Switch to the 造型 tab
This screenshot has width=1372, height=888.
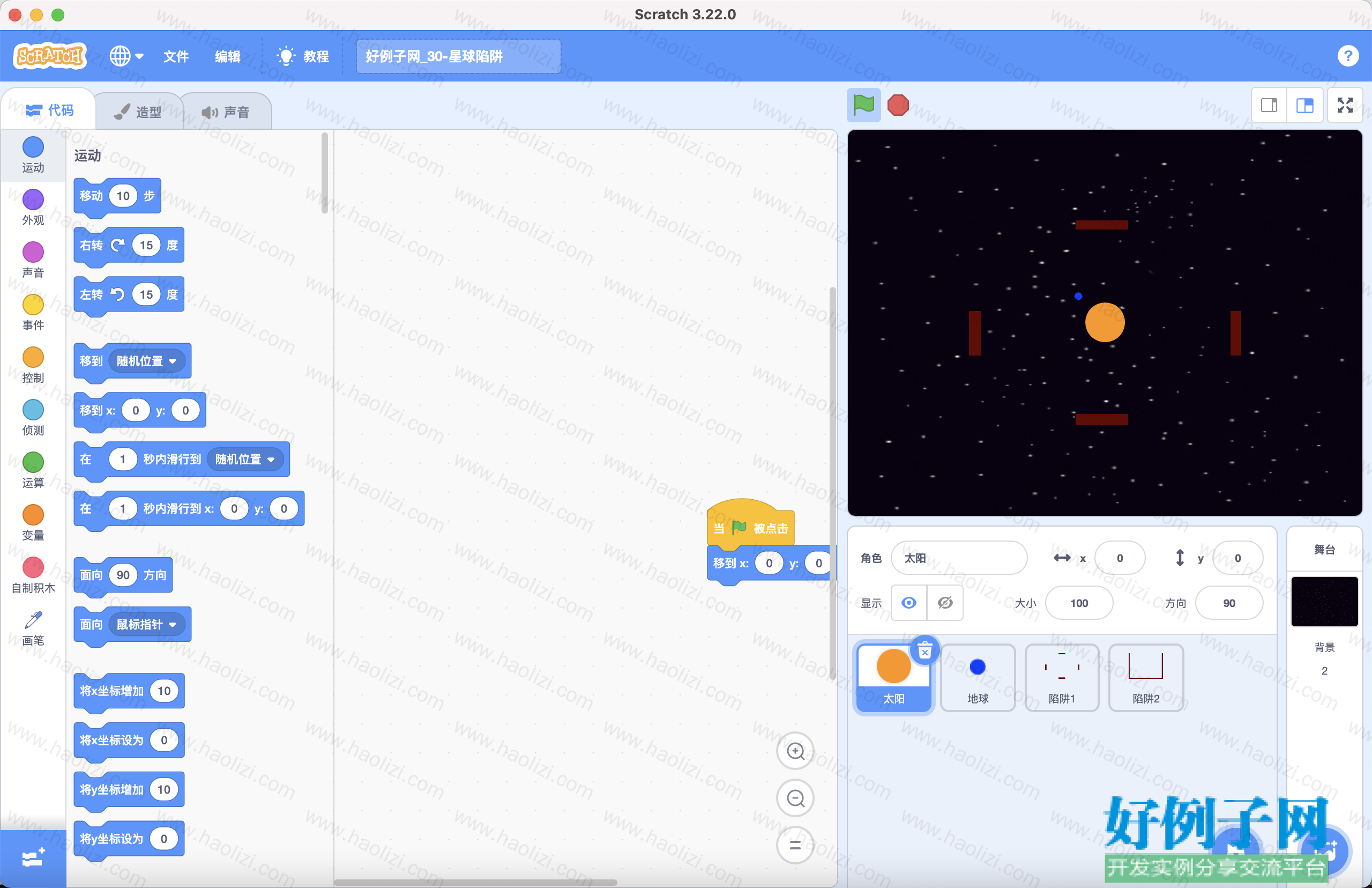tap(139, 112)
